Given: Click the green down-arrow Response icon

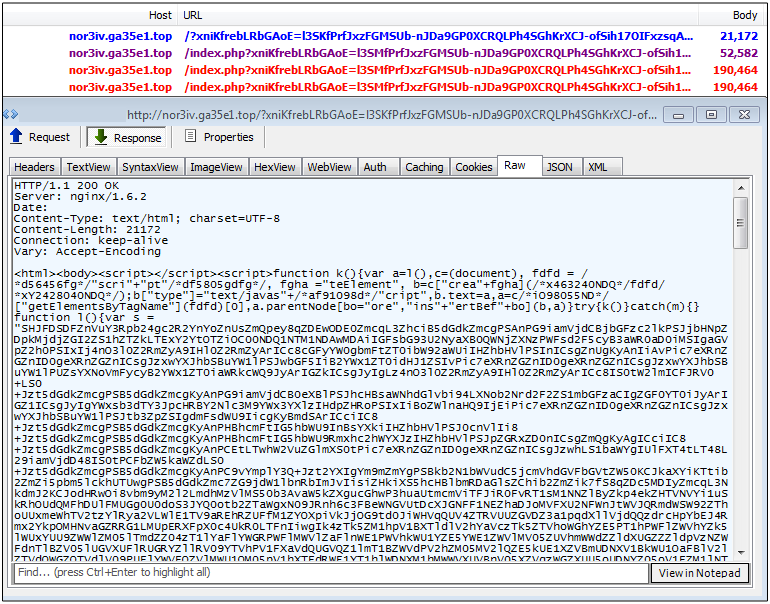Looking at the screenshot, I should point(101,137).
